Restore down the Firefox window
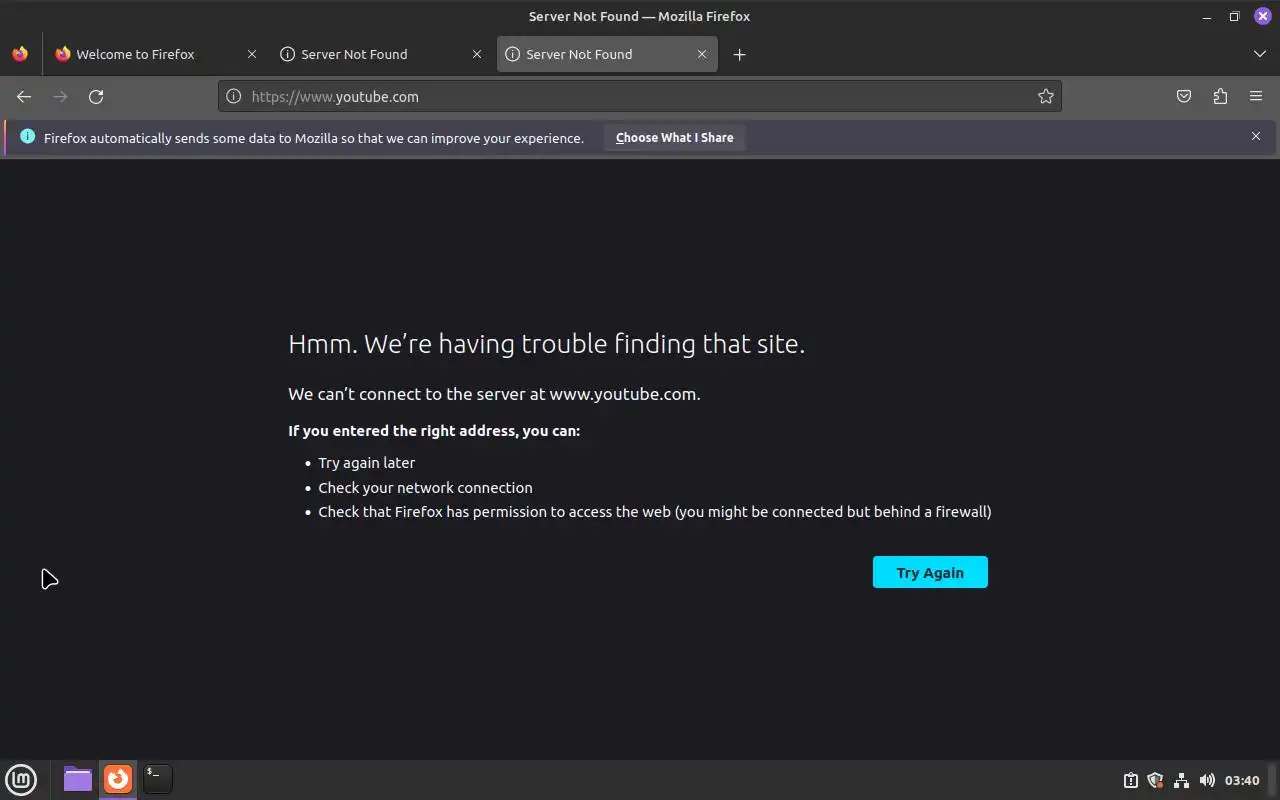1280x800 pixels. pos(1234,16)
